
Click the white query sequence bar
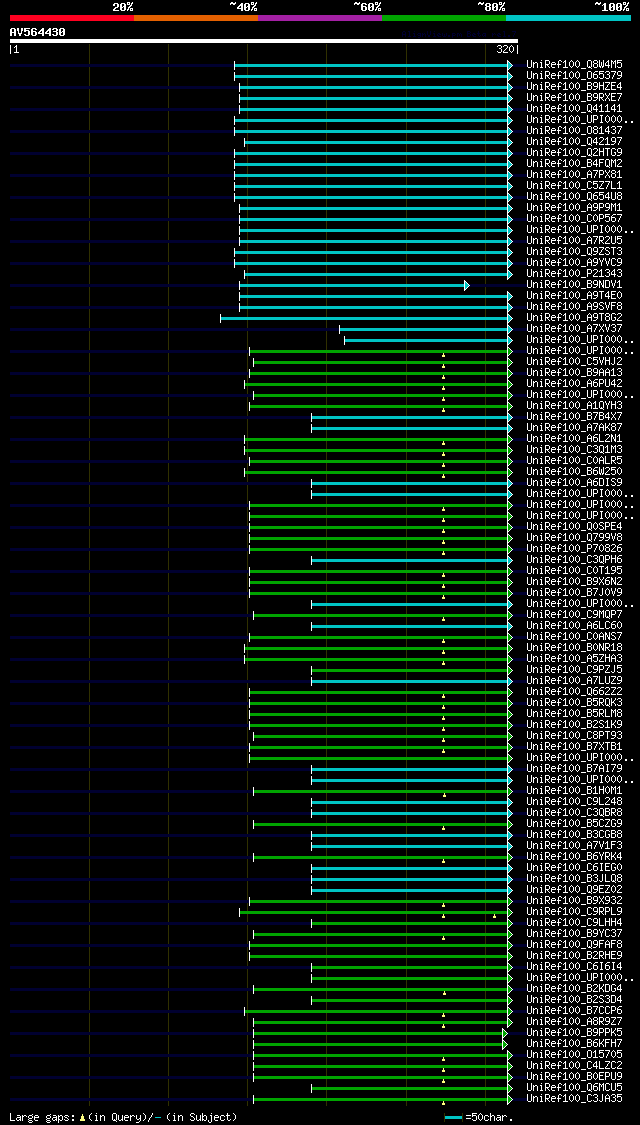point(263,41)
